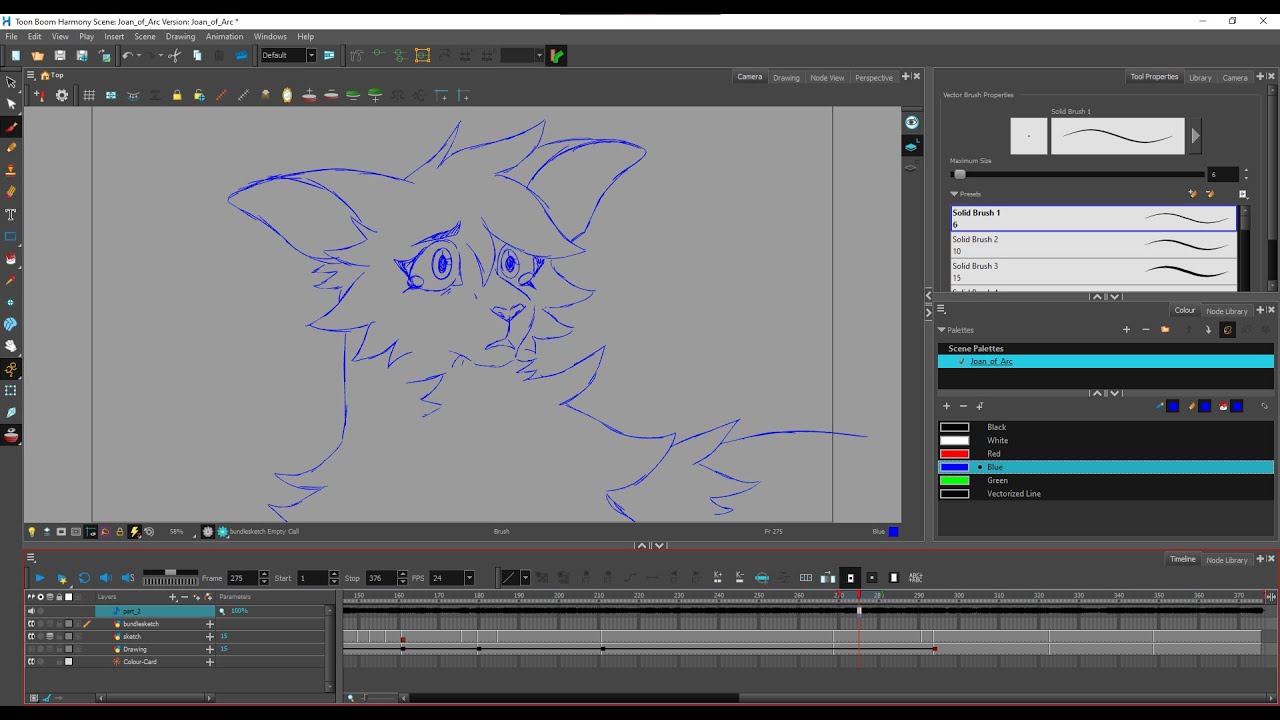Play the animation in Timeline
The height and width of the screenshot is (720, 1280).
pos(40,578)
